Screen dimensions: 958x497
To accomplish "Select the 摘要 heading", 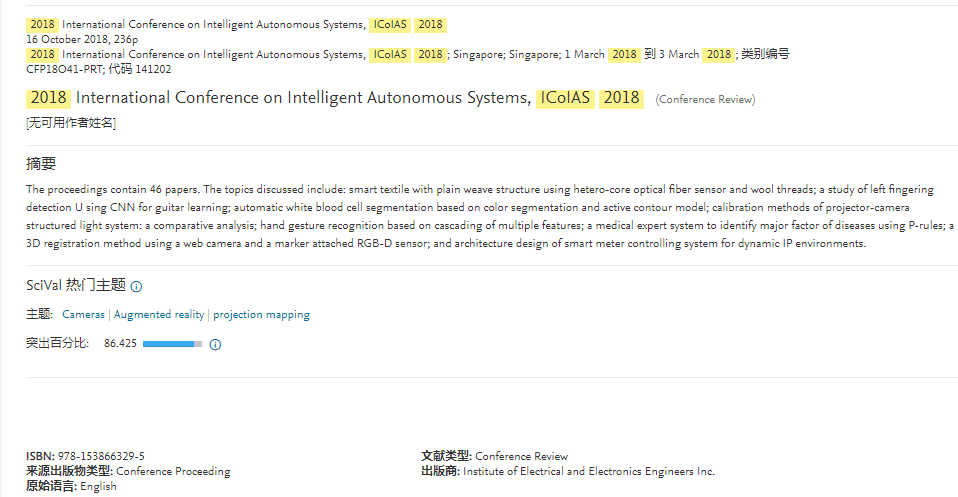I will click(41, 163).
